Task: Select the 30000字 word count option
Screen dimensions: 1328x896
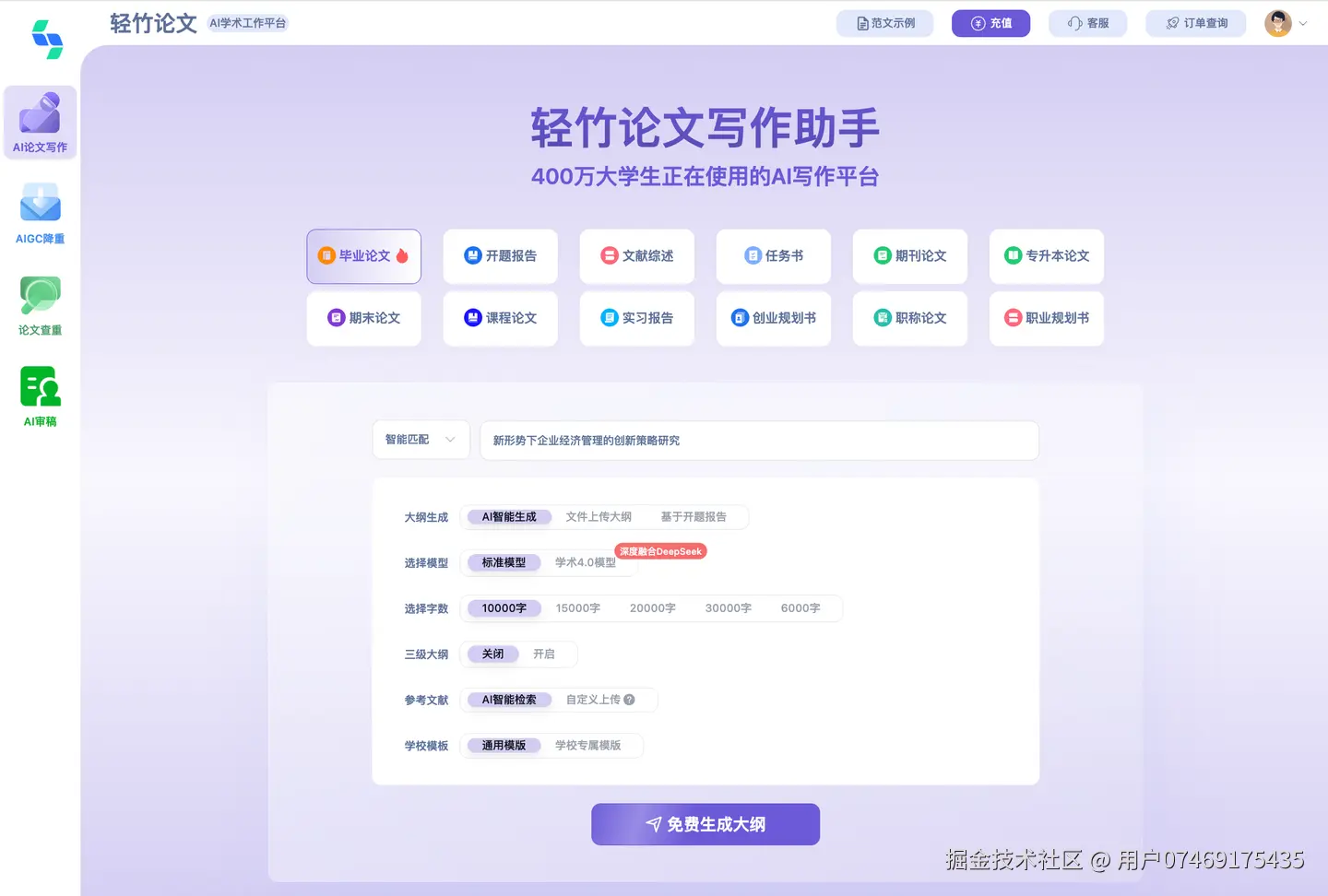Action: (728, 608)
